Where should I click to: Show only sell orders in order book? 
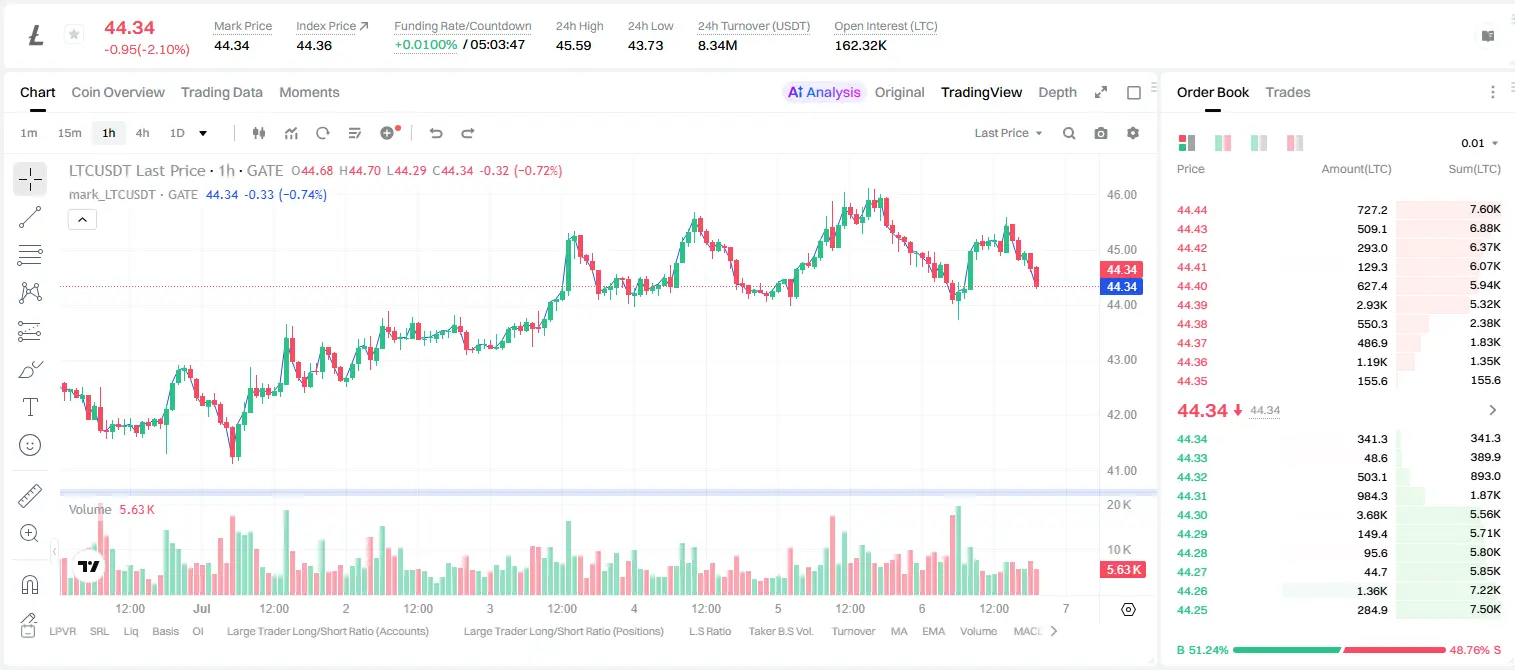tap(1295, 143)
